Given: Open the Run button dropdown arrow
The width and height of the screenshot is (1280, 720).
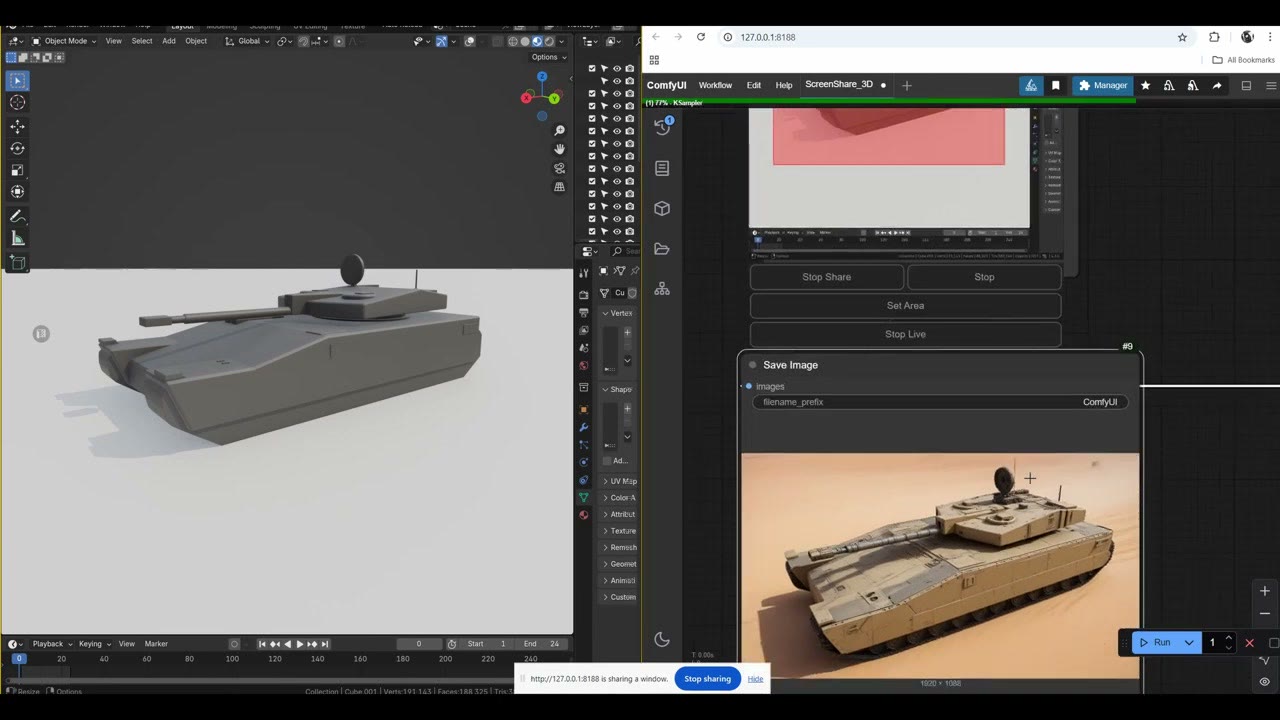Looking at the screenshot, I should tap(1189, 642).
